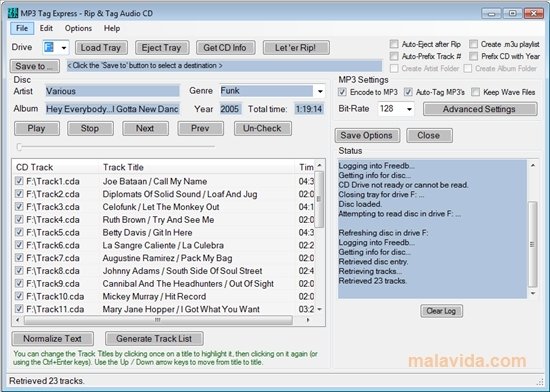The image size is (550, 392).
Task: Select title Joe Bataan / Call My Name
Action: [x=155, y=182]
